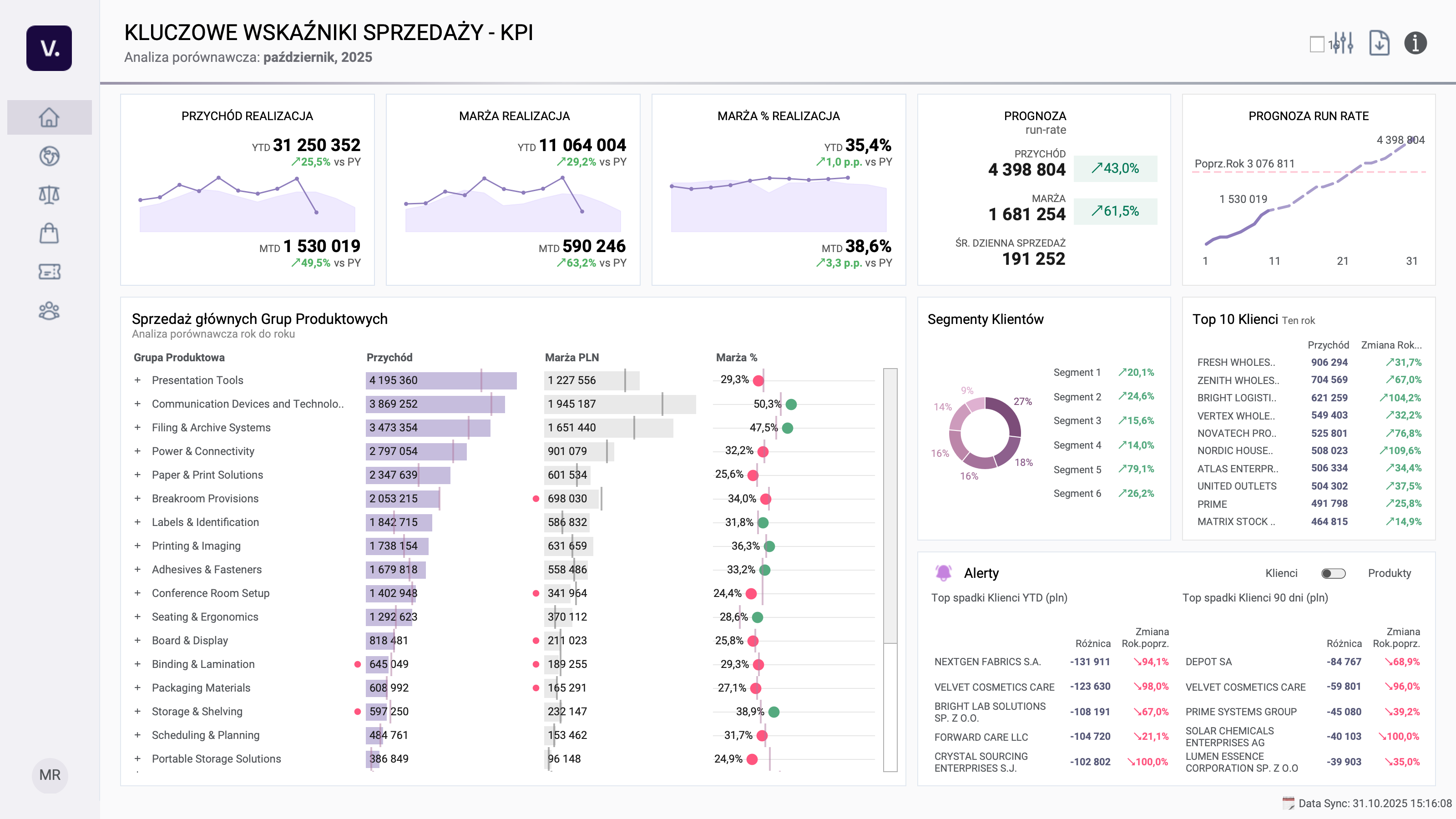This screenshot has width=1456, height=819.
Task: Download the report via the export icon
Action: coord(1379,43)
